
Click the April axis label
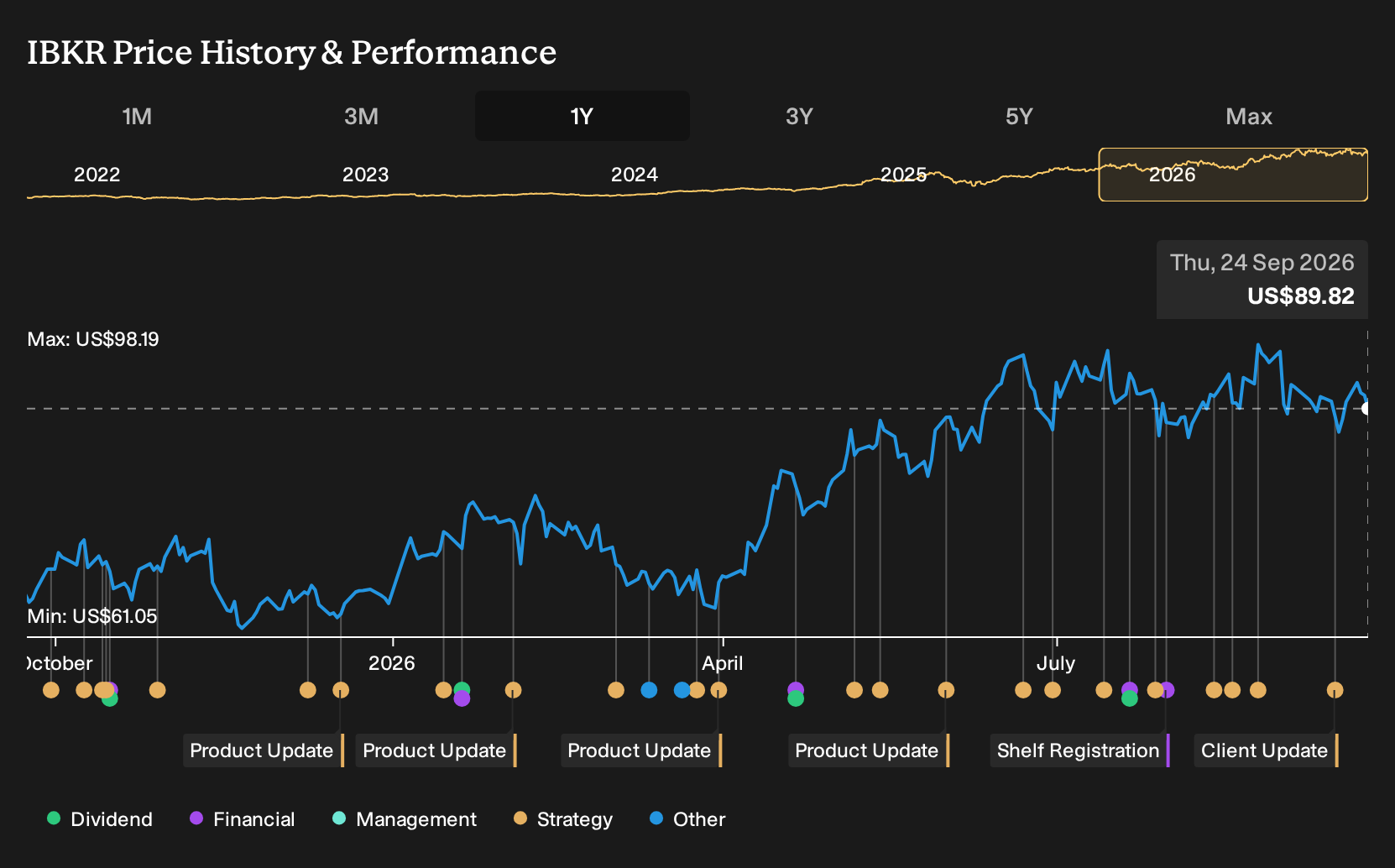(723, 663)
